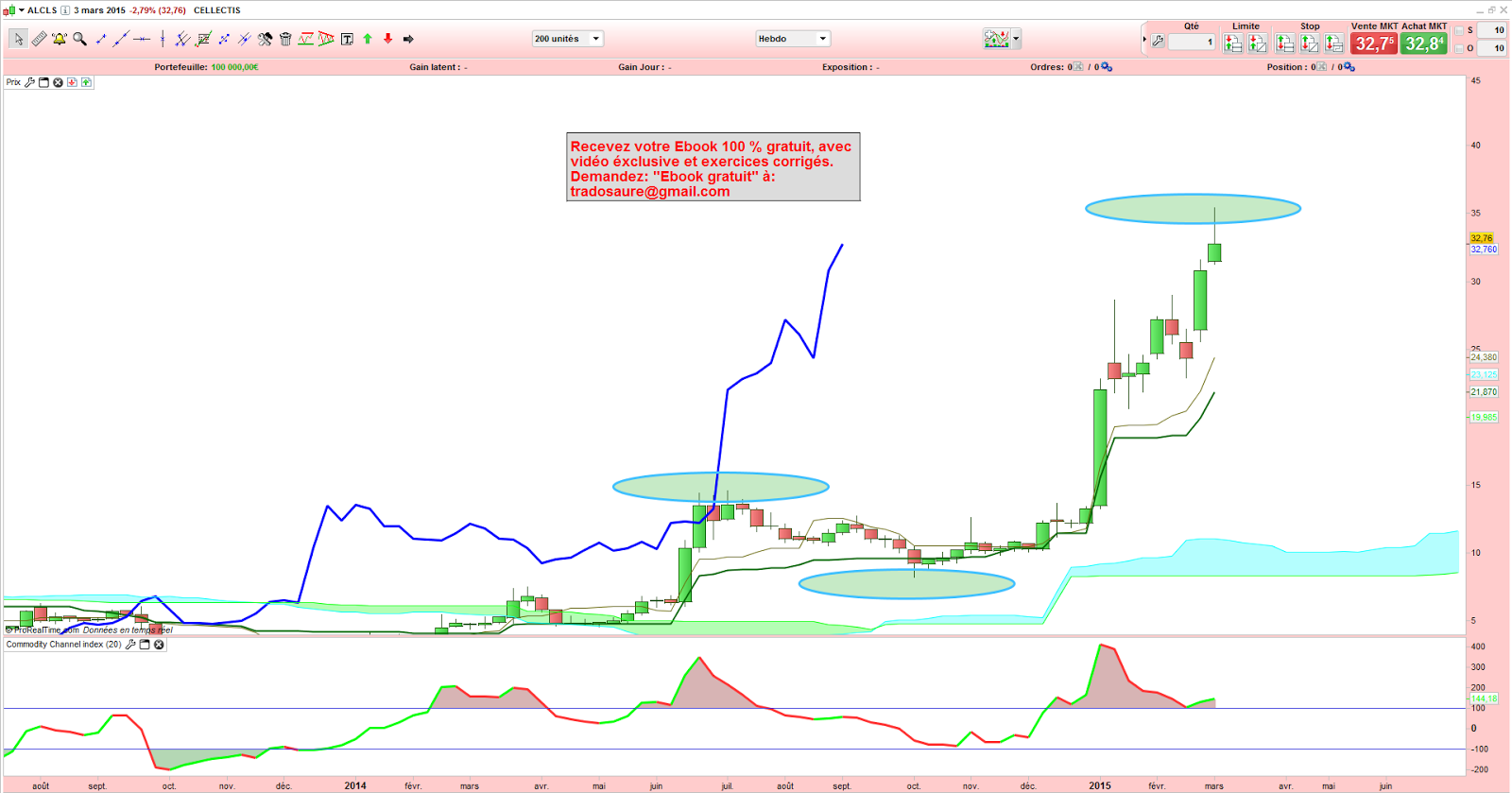The image size is (1512, 793).
Task: Open Ordres gears settings icon
Action: click(x=1107, y=67)
